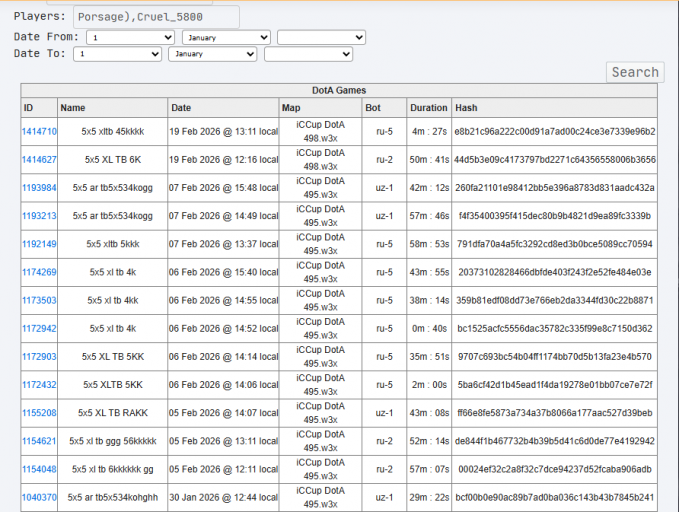Image resolution: width=679 pixels, height=512 pixels.
Task: Click the Hash column header
Action: coord(554,108)
